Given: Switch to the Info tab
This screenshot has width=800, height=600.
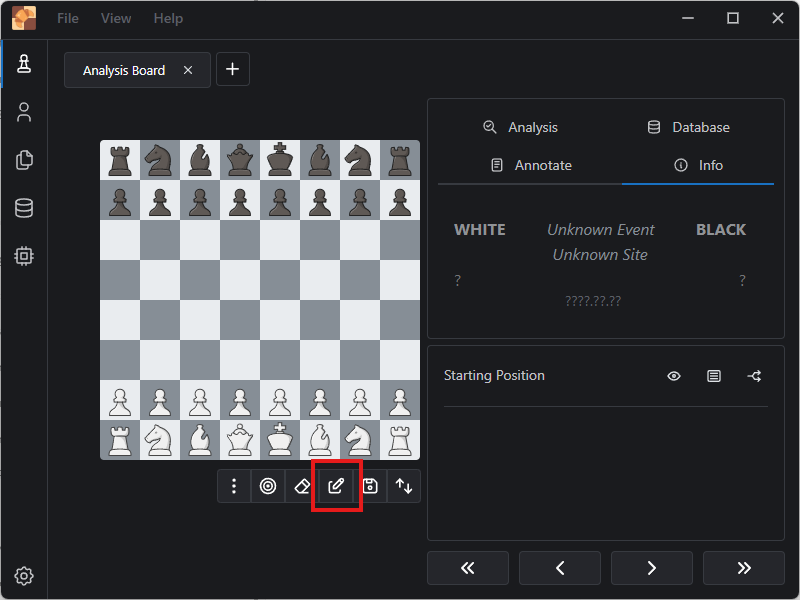Looking at the screenshot, I should [x=698, y=165].
